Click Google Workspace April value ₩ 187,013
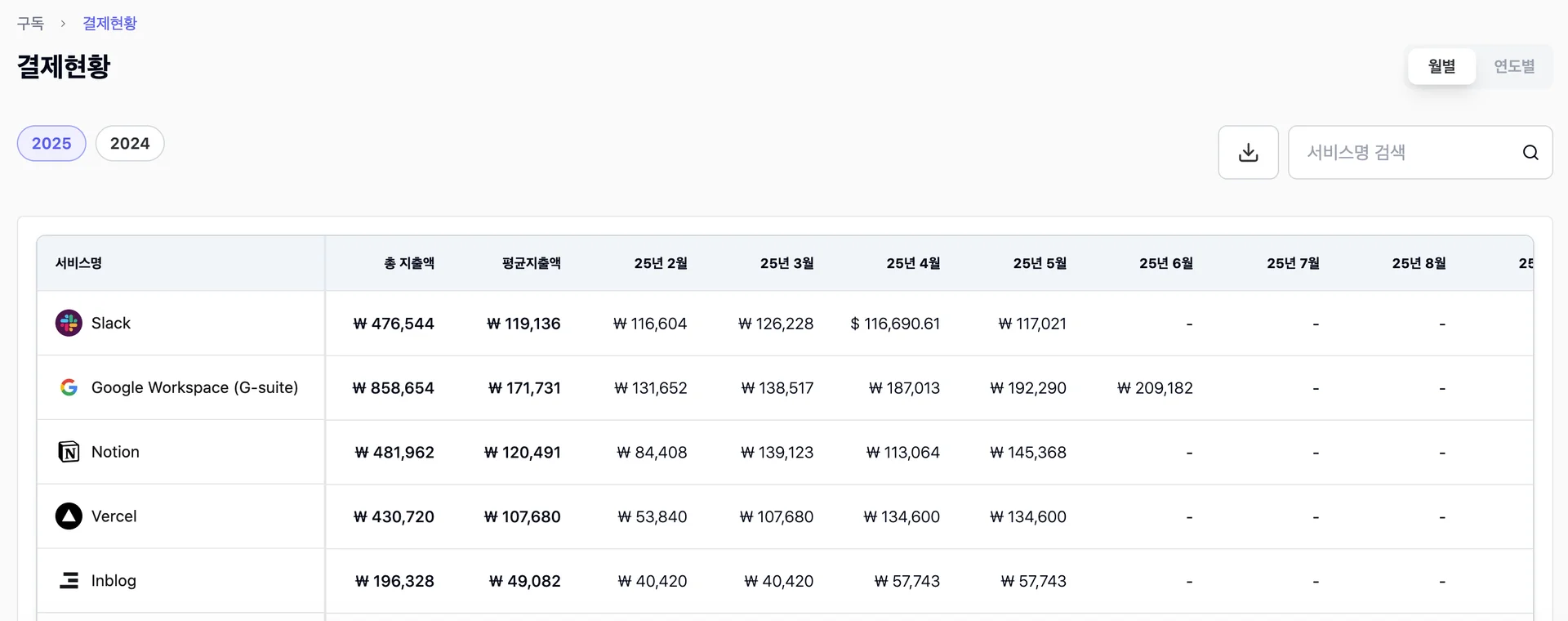Screen dimensions: 1568x621 pos(904,388)
